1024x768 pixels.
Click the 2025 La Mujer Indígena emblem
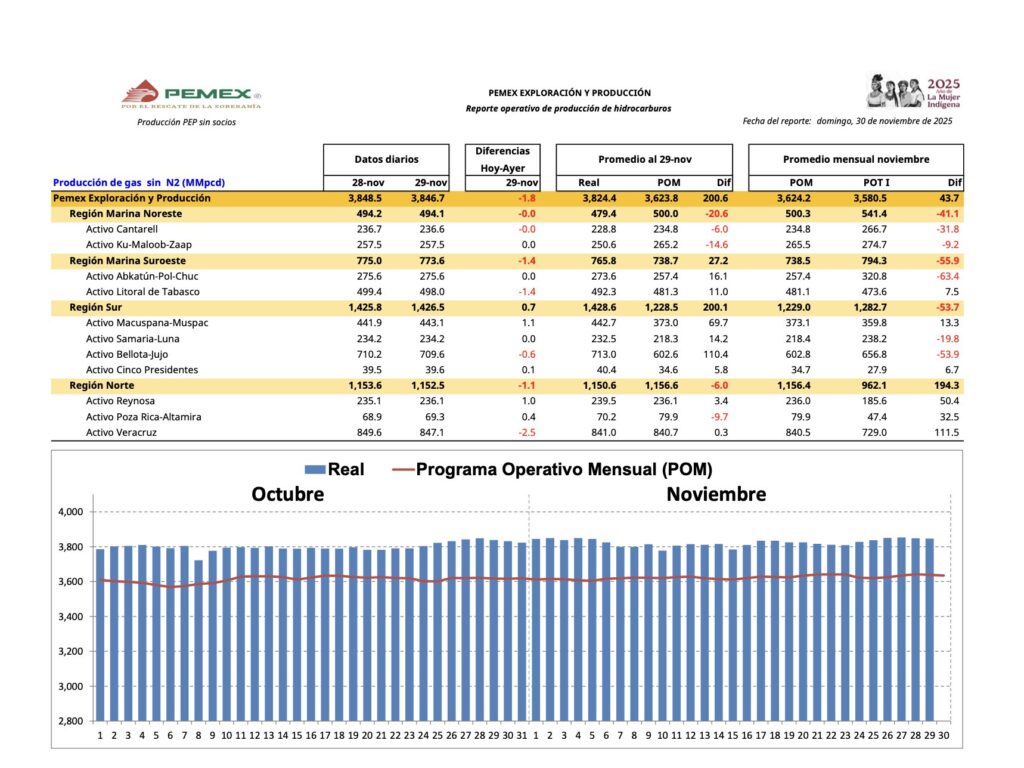pyautogui.click(x=915, y=91)
